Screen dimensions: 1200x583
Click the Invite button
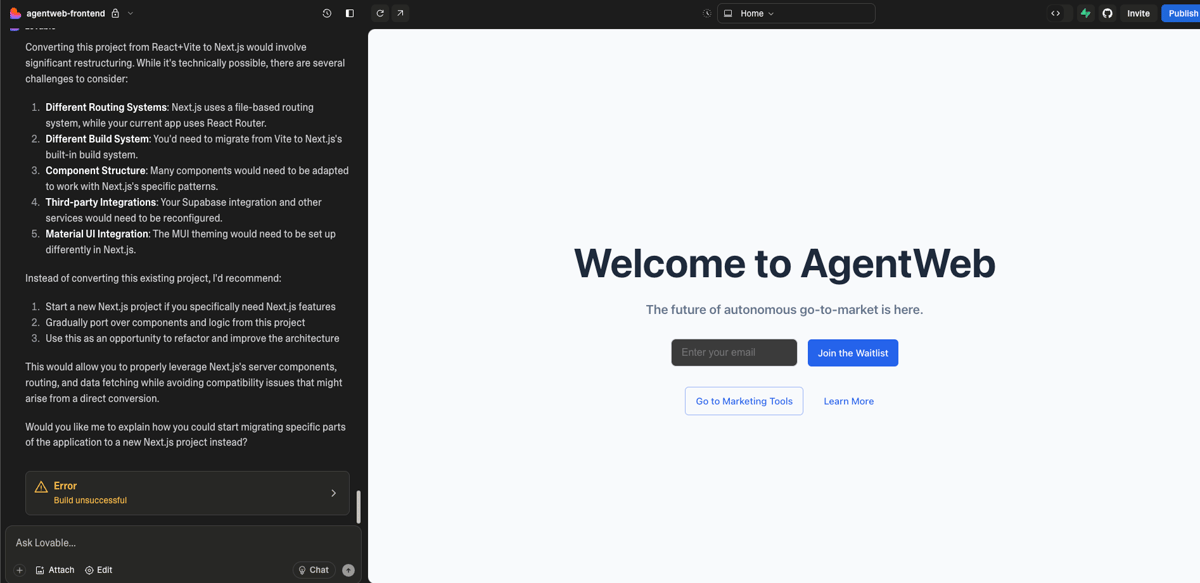[1138, 13]
